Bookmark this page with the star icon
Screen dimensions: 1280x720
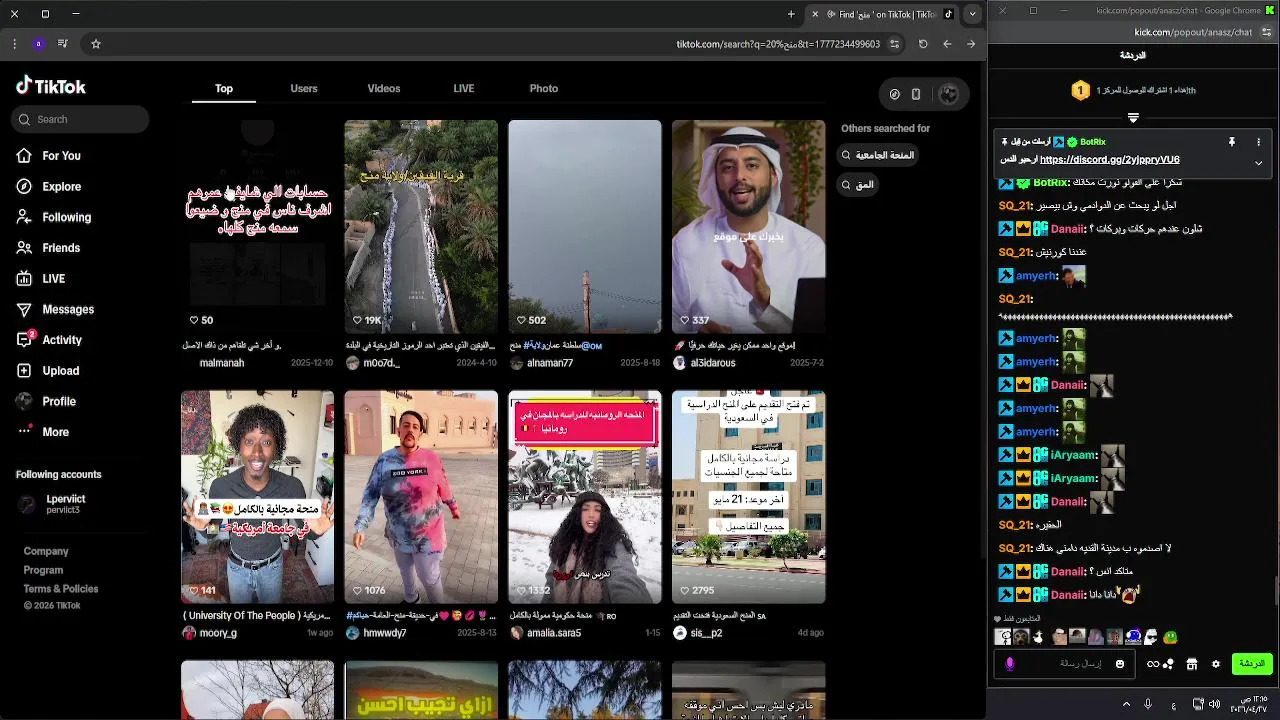click(96, 44)
